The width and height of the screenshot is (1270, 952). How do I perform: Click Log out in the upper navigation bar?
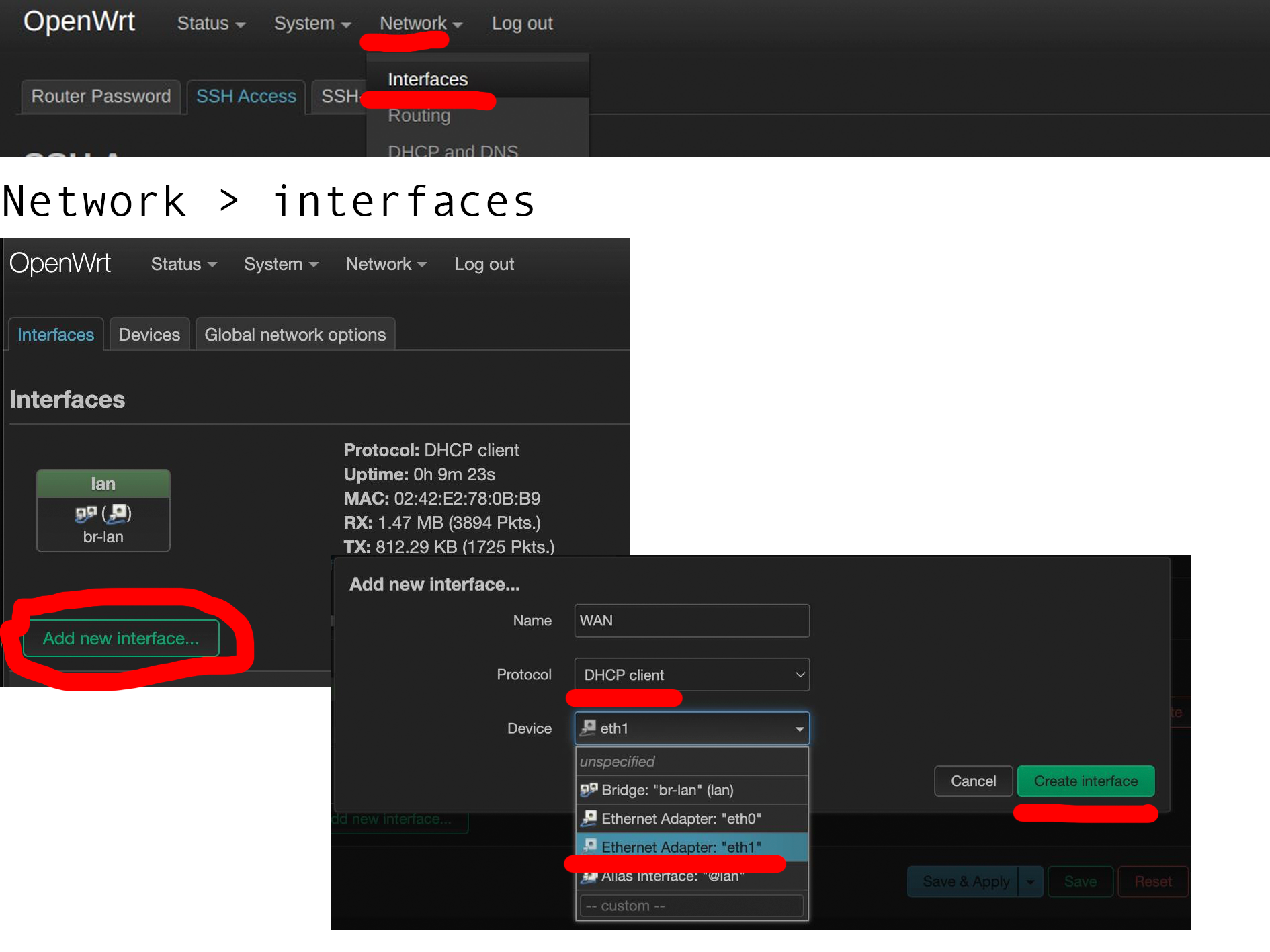(x=522, y=24)
